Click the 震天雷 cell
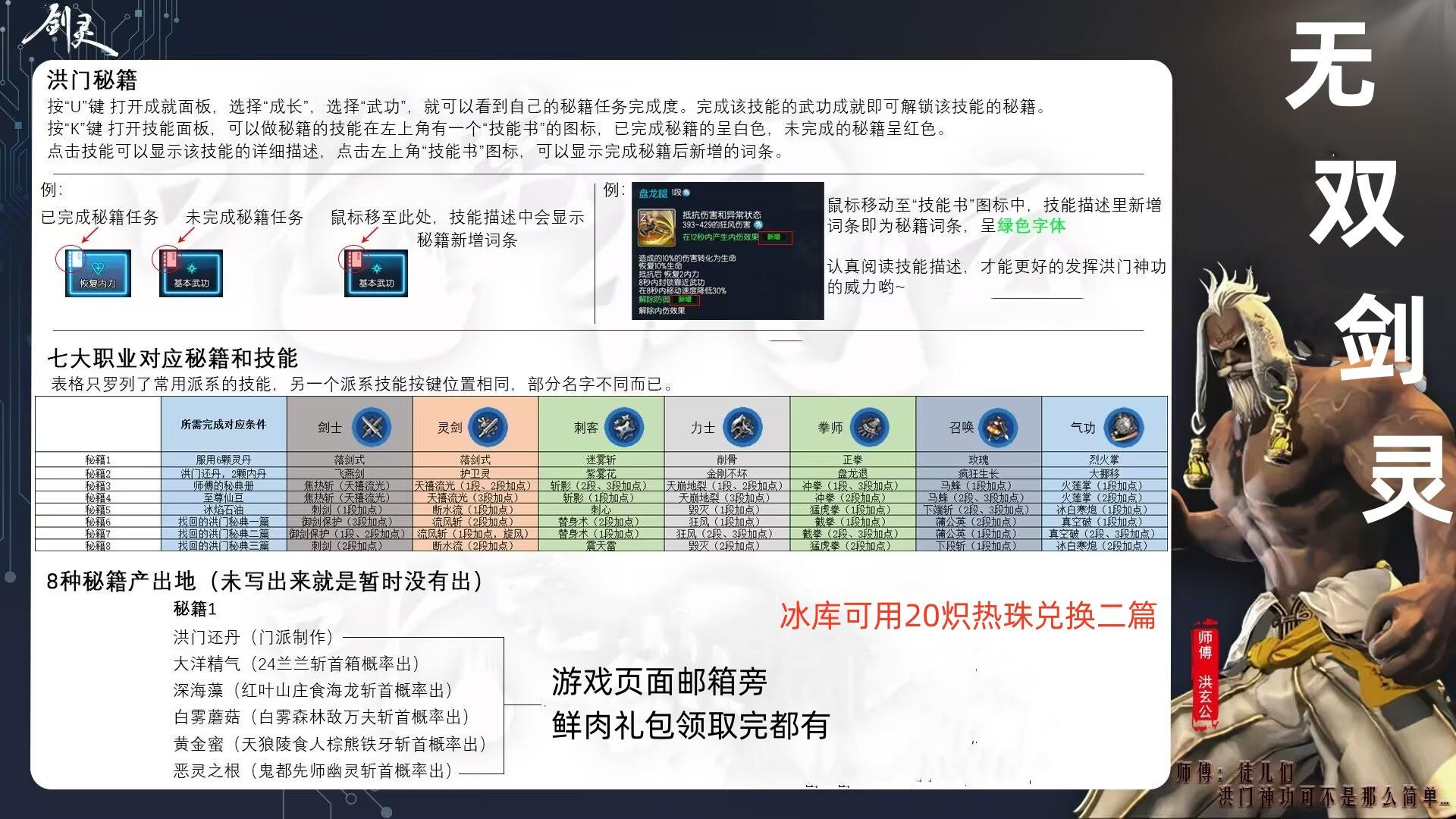 click(x=601, y=545)
